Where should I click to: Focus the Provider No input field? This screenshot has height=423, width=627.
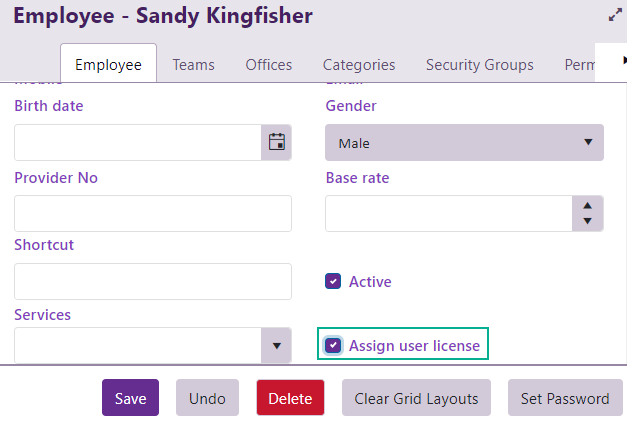click(x=153, y=214)
